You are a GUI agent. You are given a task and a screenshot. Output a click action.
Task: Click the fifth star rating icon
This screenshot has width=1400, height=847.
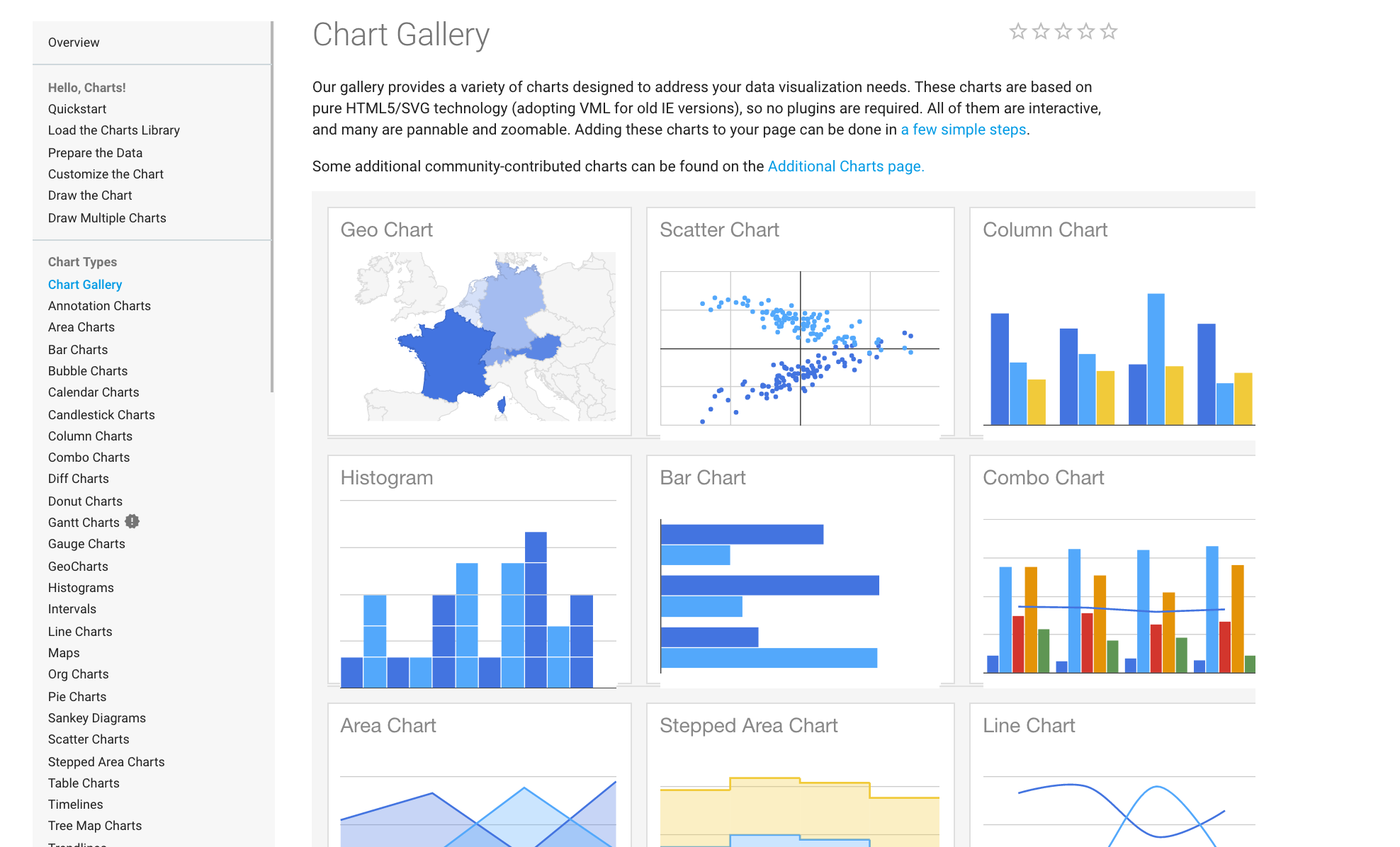pyautogui.click(x=1113, y=31)
